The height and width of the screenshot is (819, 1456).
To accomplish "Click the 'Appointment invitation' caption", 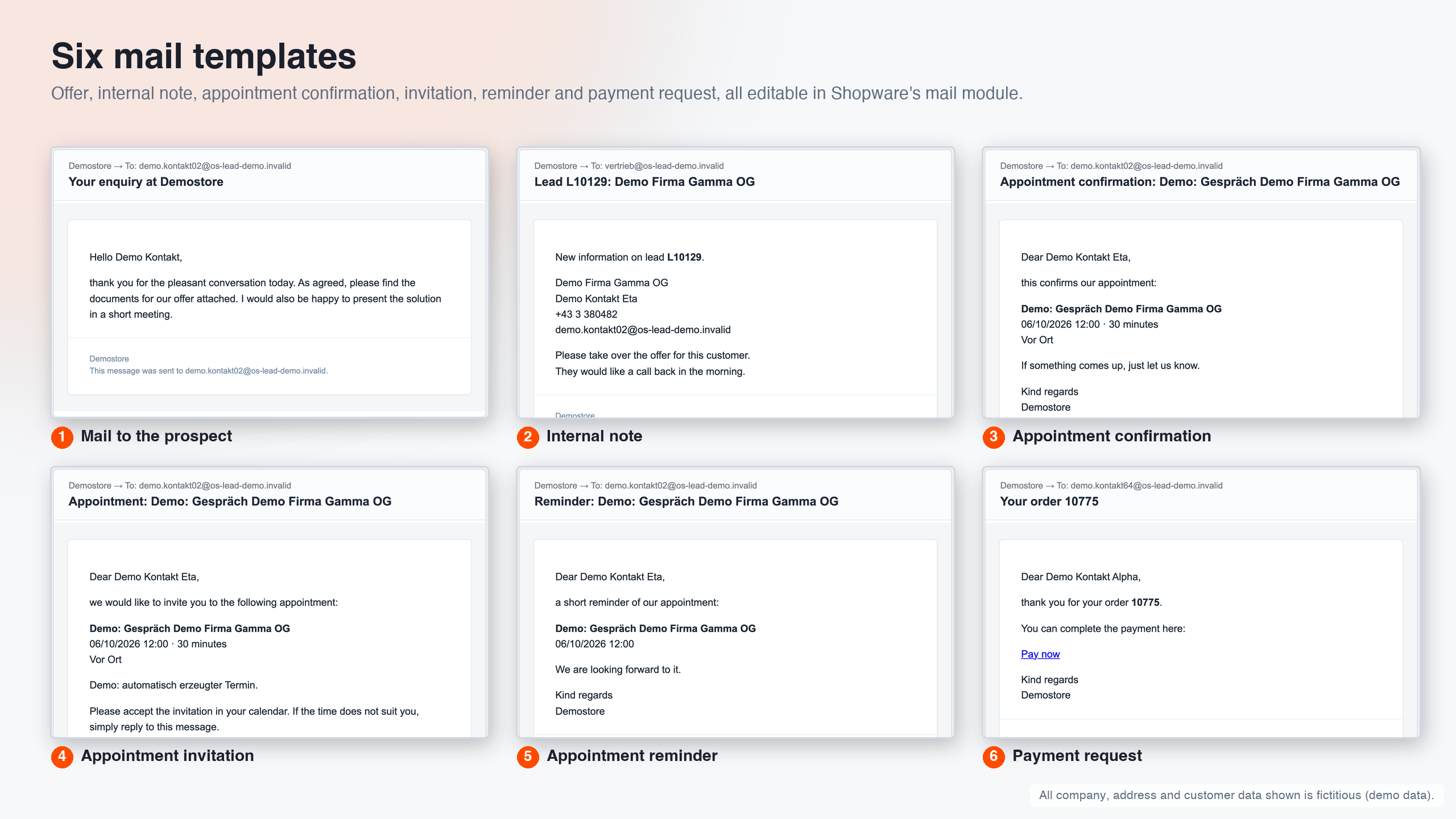I will [x=167, y=756].
